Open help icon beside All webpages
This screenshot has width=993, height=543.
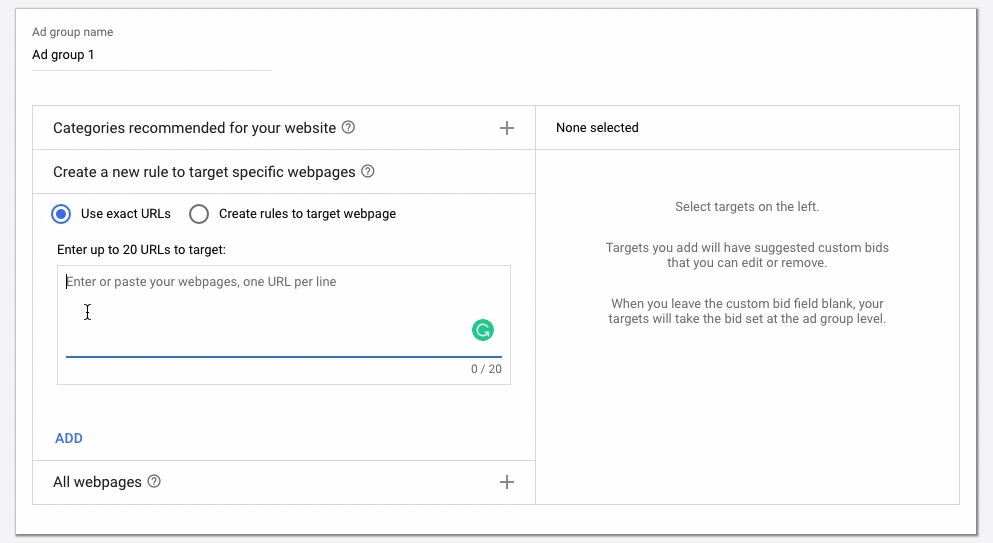click(154, 482)
